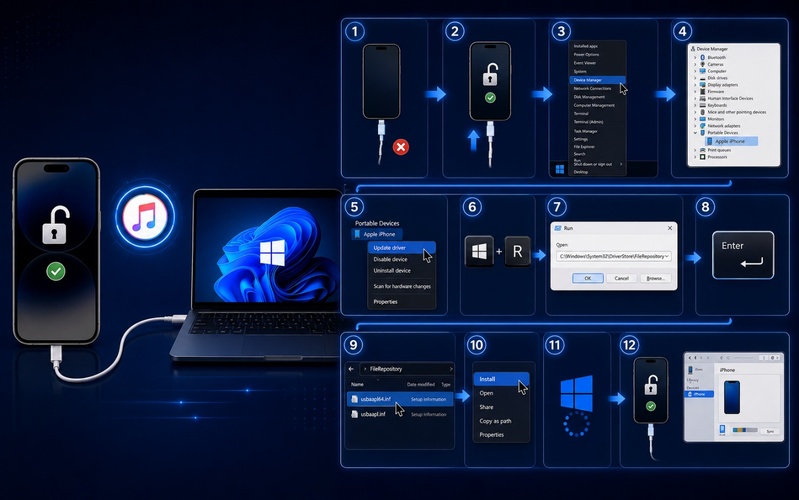Expand the Disk drives tree node
This screenshot has width=799, height=500.
coord(695,78)
